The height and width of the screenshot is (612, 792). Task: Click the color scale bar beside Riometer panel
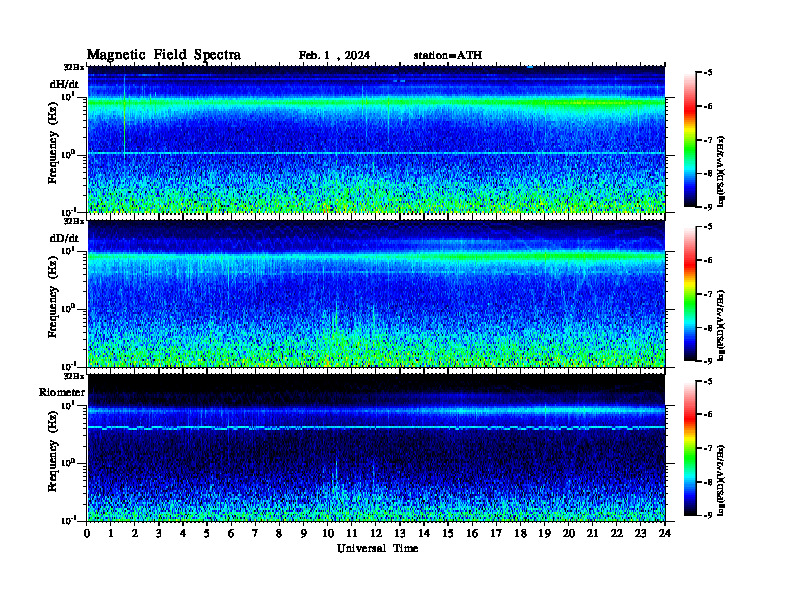click(690, 448)
